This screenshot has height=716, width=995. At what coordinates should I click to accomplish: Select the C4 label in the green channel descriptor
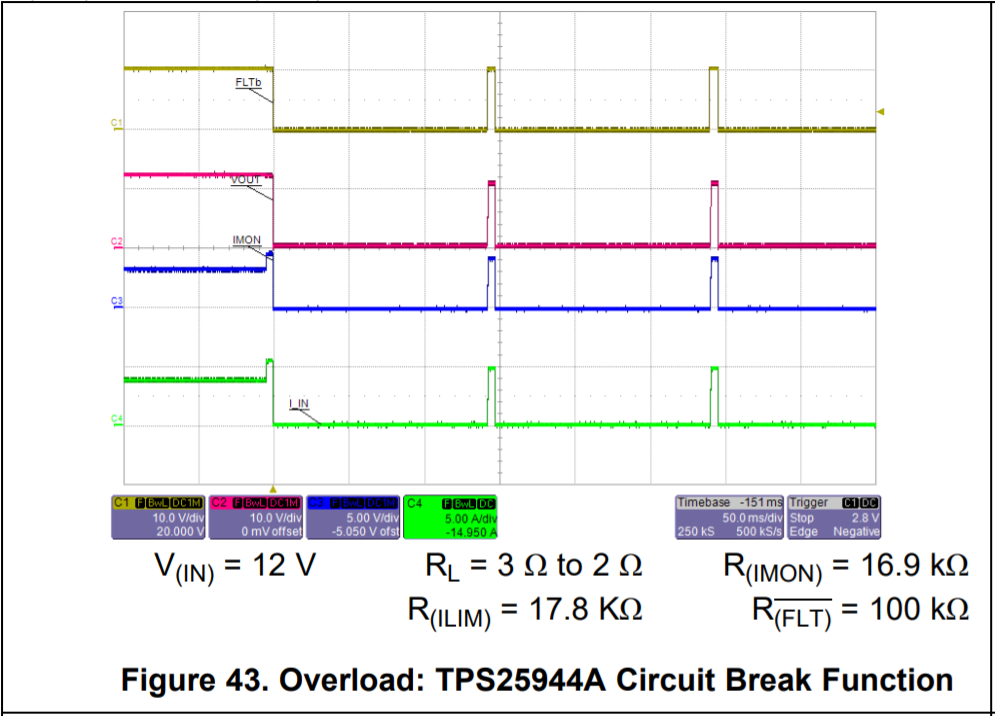(414, 503)
